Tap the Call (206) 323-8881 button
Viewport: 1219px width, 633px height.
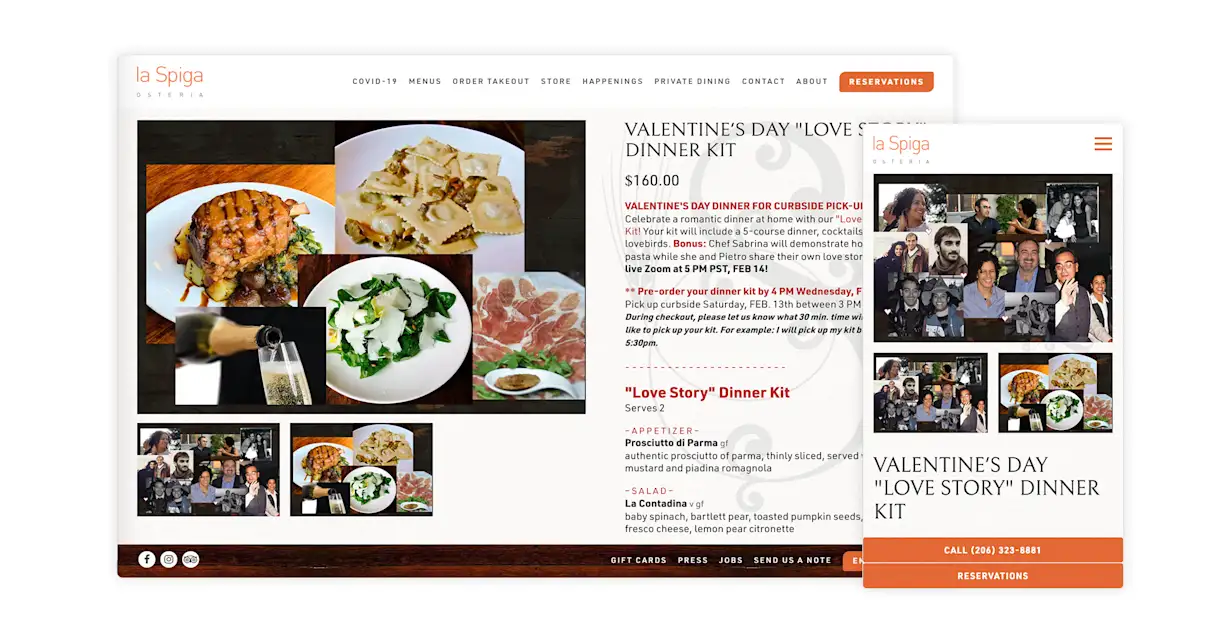993,550
